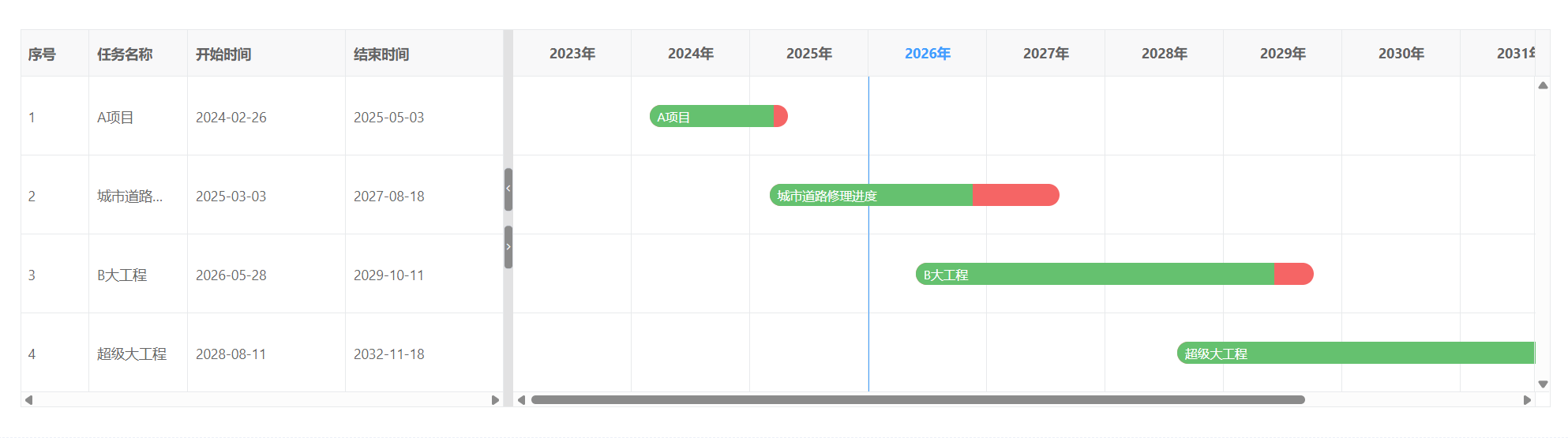Viewport: 1568px width, 438px height.
Task: Click the red remaining segment of 城市道路修理进度 bar
Action: pyautogui.click(x=1016, y=195)
